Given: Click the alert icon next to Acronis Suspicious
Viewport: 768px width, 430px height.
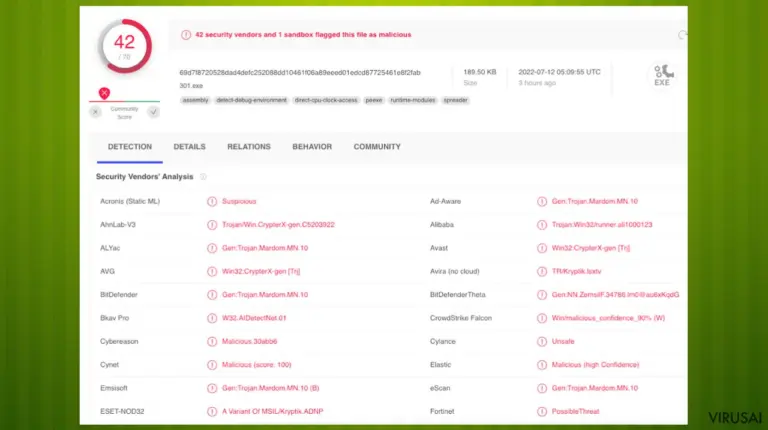Looking at the screenshot, I should [x=212, y=201].
